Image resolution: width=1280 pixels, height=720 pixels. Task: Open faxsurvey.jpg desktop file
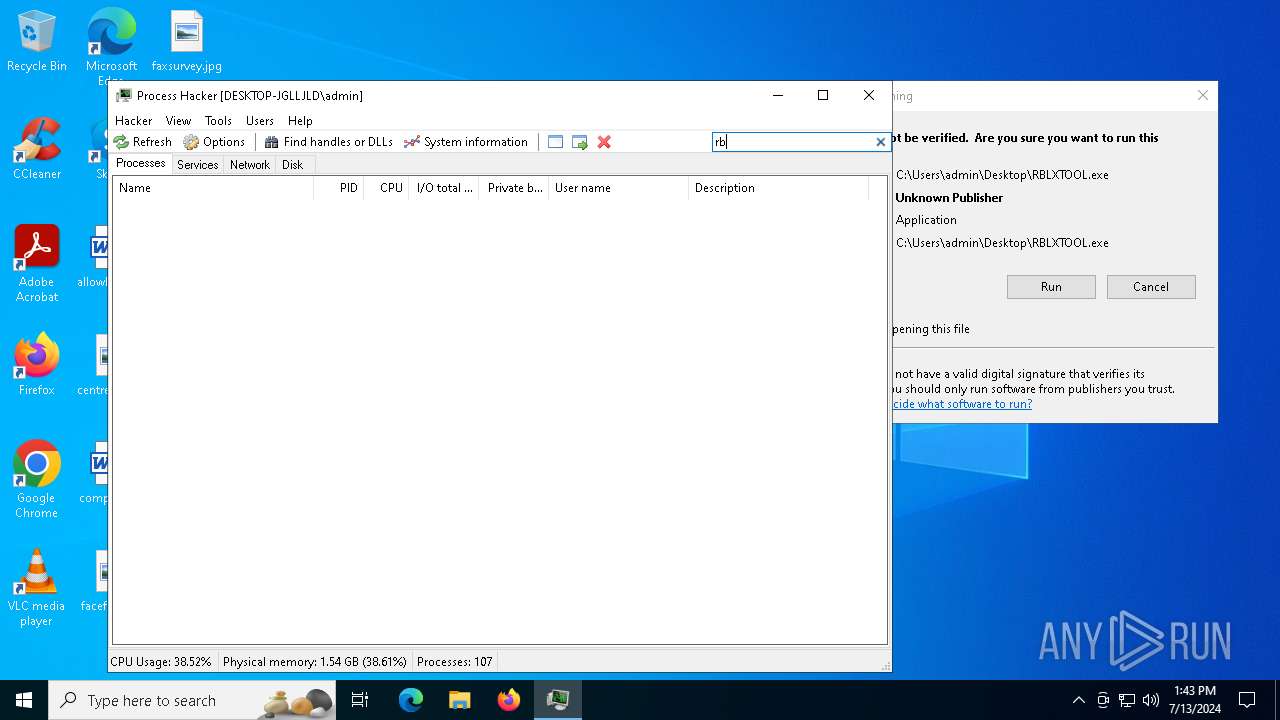tap(187, 42)
